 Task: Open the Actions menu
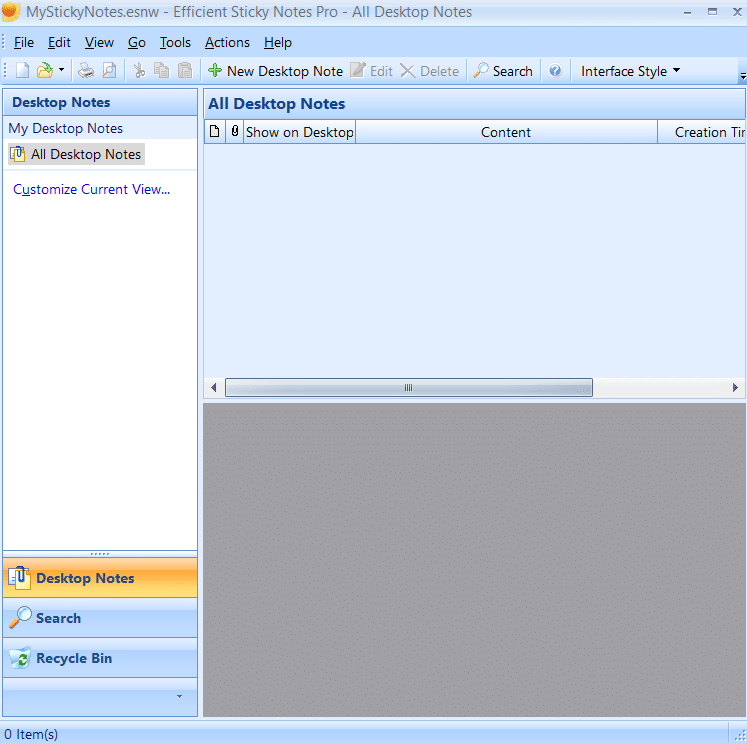point(227,42)
